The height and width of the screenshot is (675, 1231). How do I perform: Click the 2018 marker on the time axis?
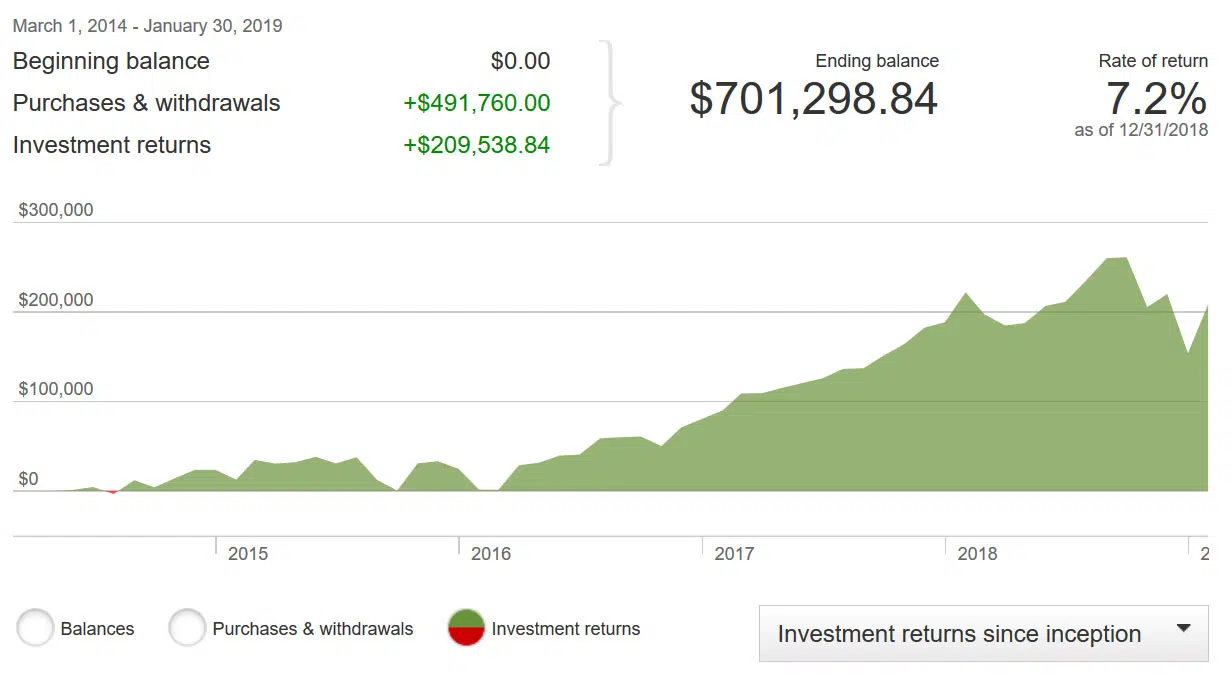point(977,553)
